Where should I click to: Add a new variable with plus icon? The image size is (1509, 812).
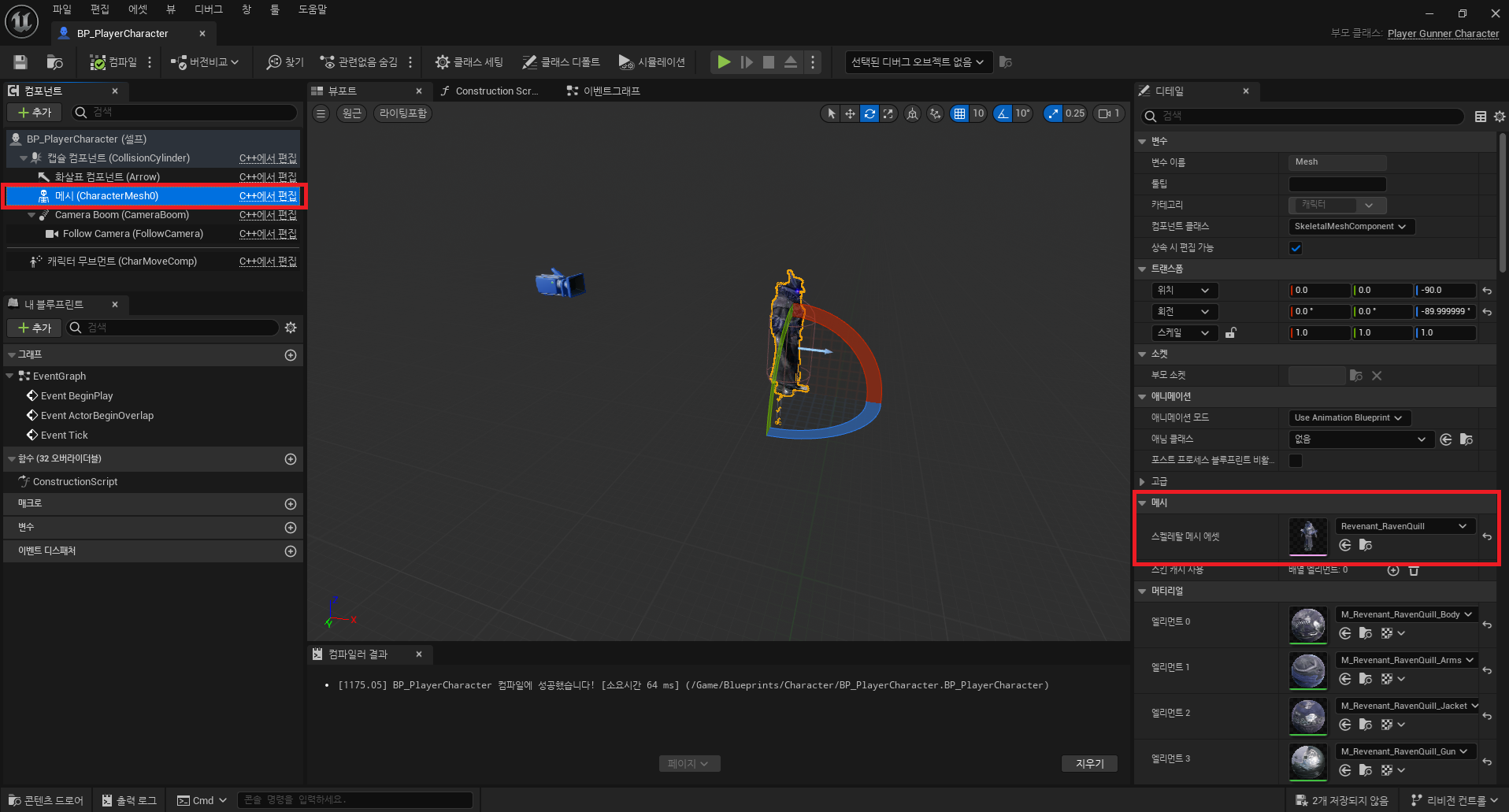coord(291,528)
